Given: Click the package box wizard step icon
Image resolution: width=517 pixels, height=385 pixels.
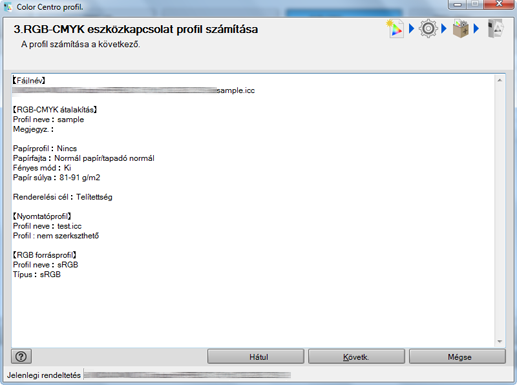Looking at the screenshot, I should pyautogui.click(x=461, y=29).
